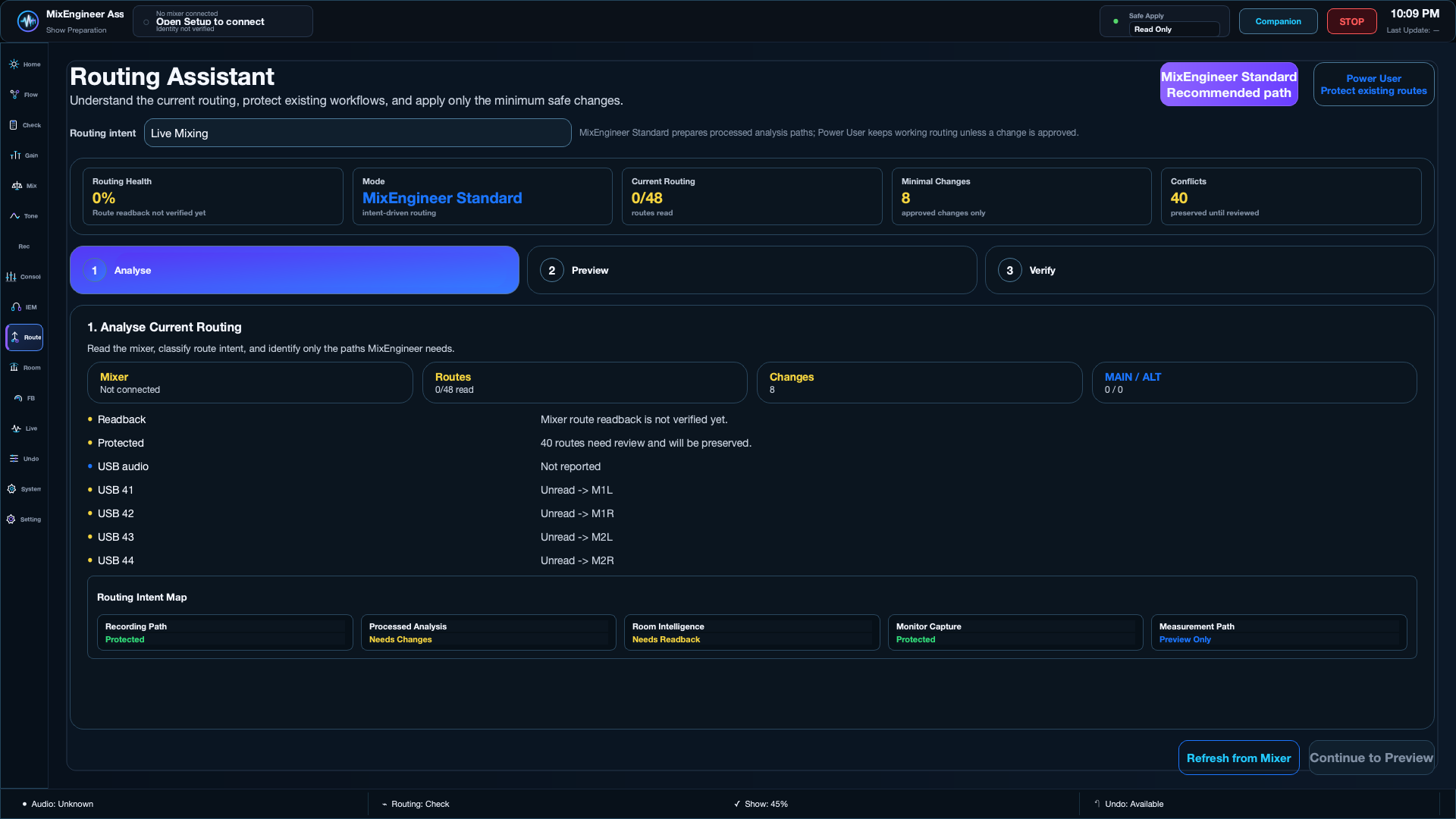Screen dimensions: 1456x819
Task: Select Power User protect existing routes
Action: click(1373, 84)
